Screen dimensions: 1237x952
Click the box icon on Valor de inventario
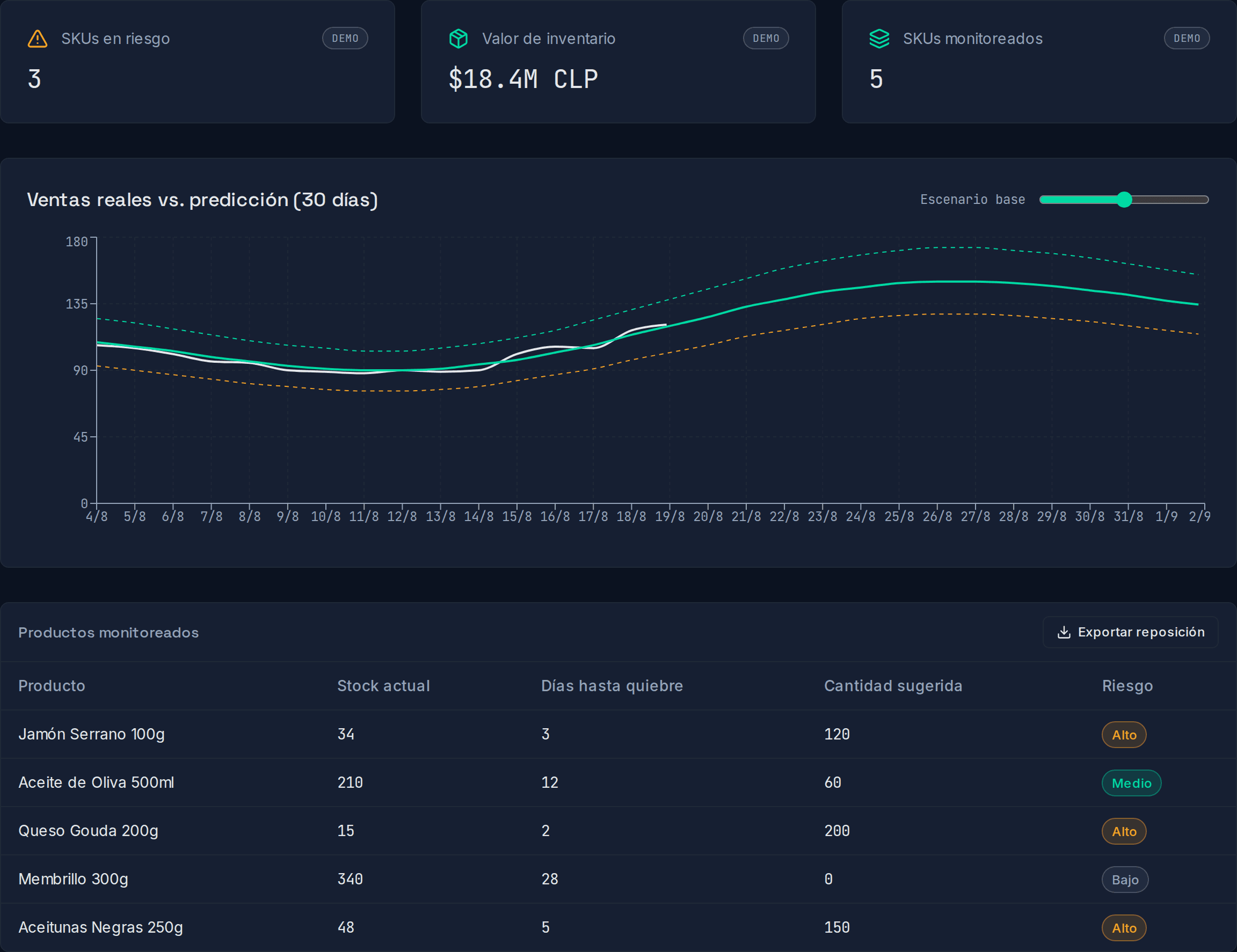458,39
